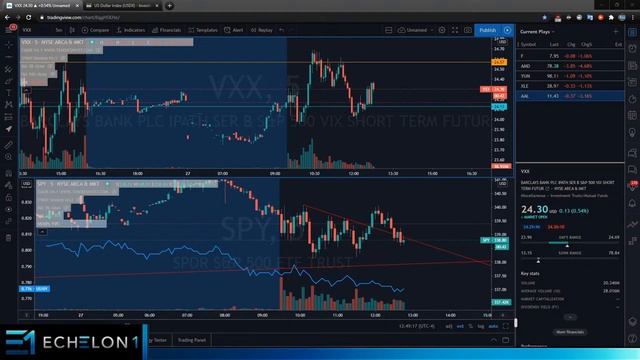The height and width of the screenshot is (360, 640).
Task: Select the zoom in tool
Action: click(x=9, y=157)
